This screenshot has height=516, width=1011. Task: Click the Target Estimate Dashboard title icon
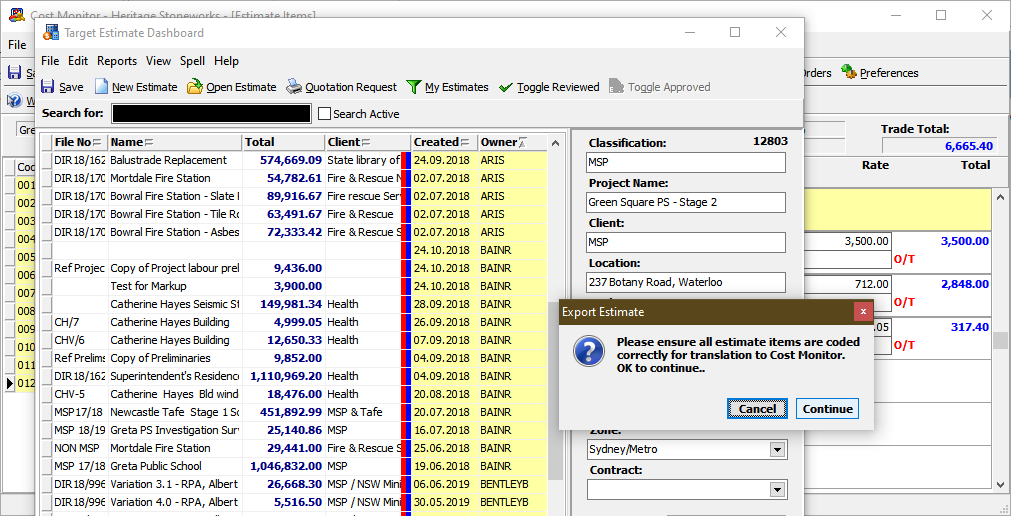(x=51, y=33)
